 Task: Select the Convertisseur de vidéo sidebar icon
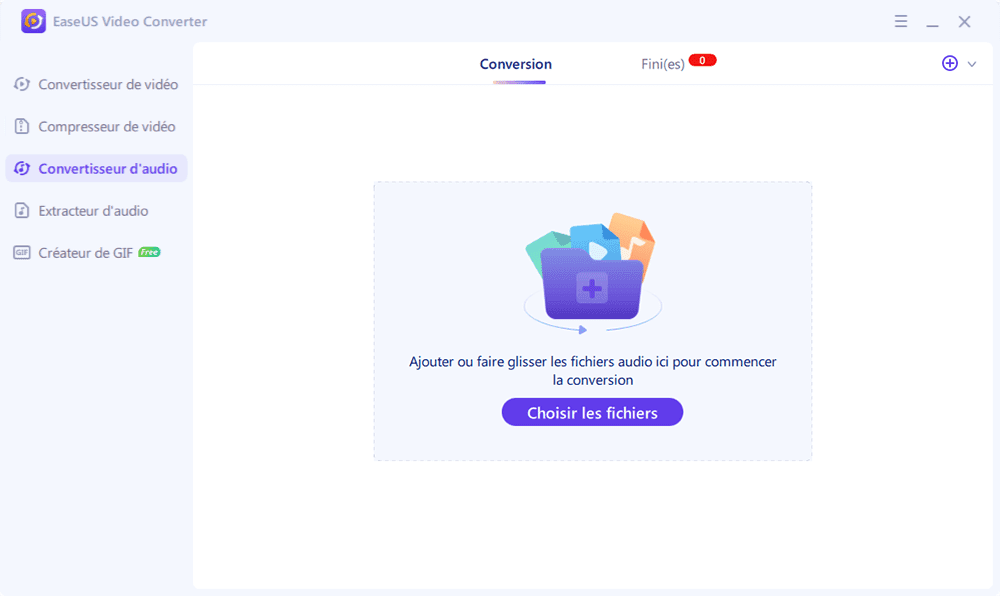coord(22,84)
